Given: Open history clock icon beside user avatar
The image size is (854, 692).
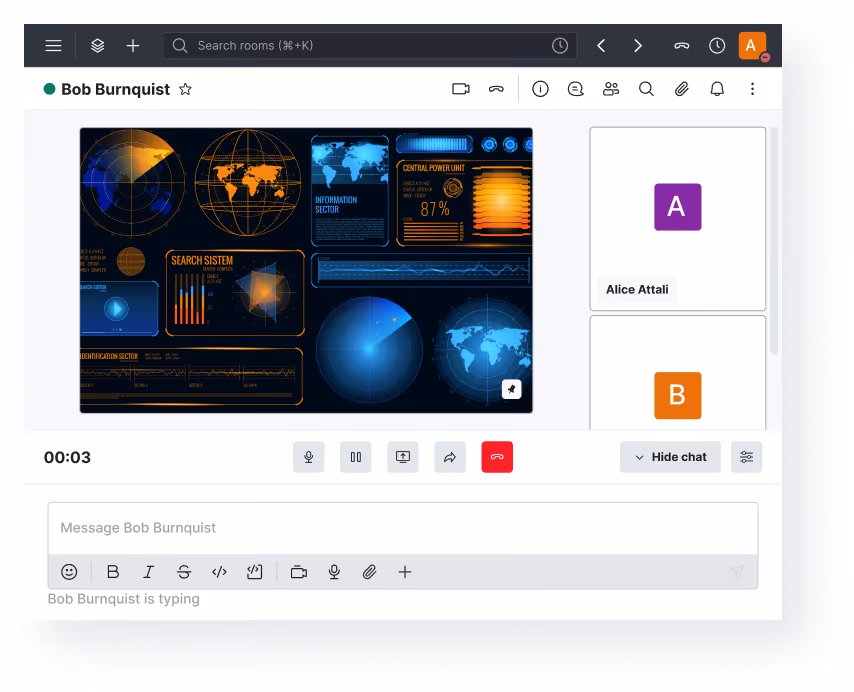Looking at the screenshot, I should [x=717, y=46].
